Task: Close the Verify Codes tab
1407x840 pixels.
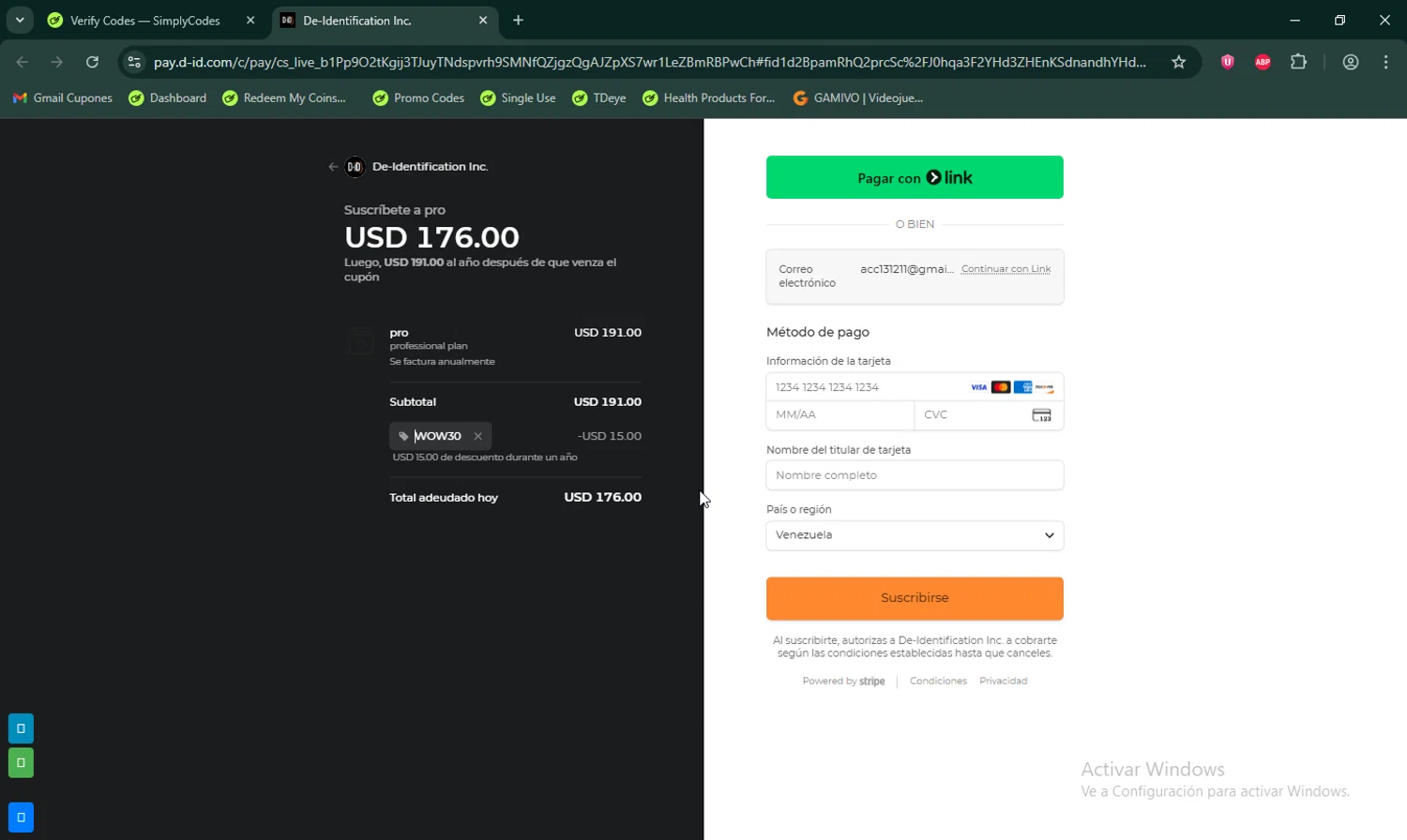Action: [250, 20]
